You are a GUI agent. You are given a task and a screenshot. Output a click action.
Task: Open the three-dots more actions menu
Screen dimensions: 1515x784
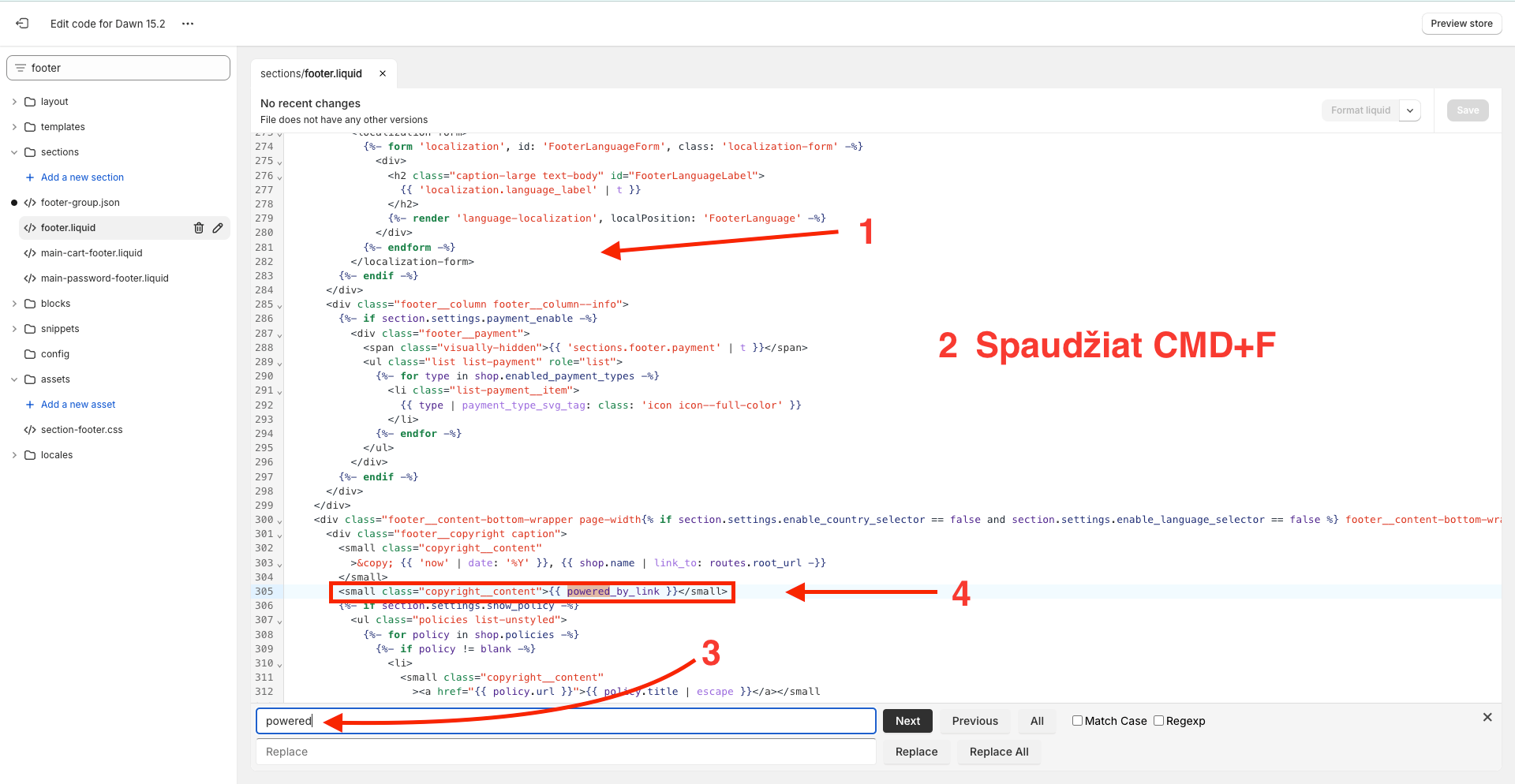[188, 24]
